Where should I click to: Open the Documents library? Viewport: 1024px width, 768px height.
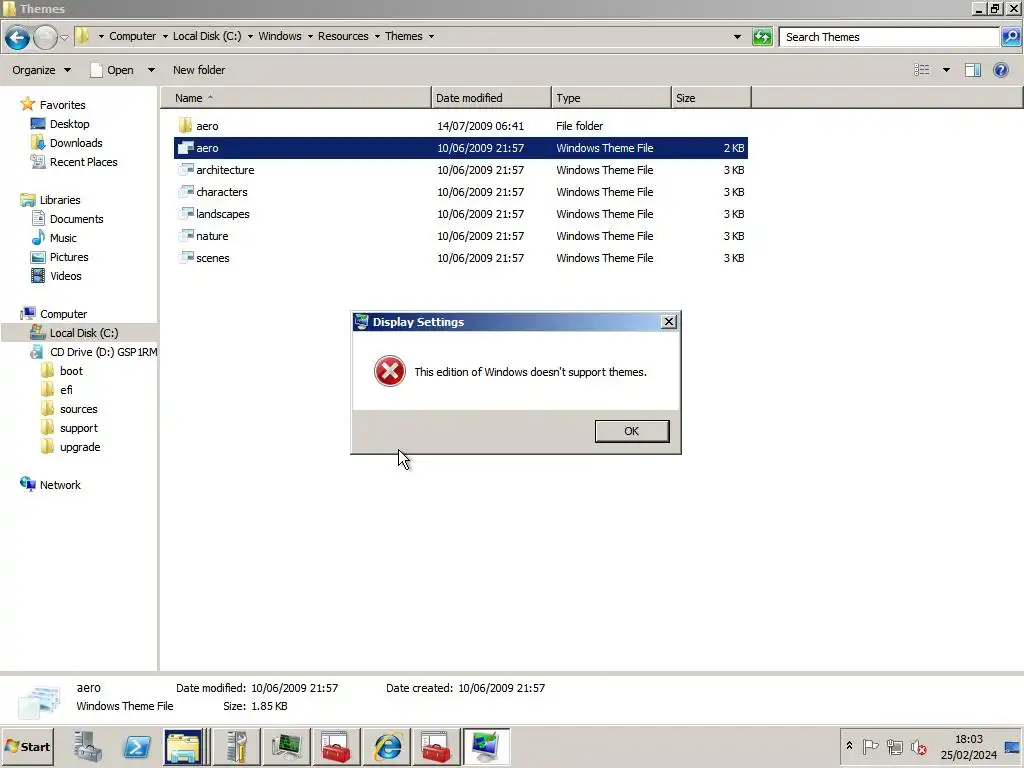67,219
